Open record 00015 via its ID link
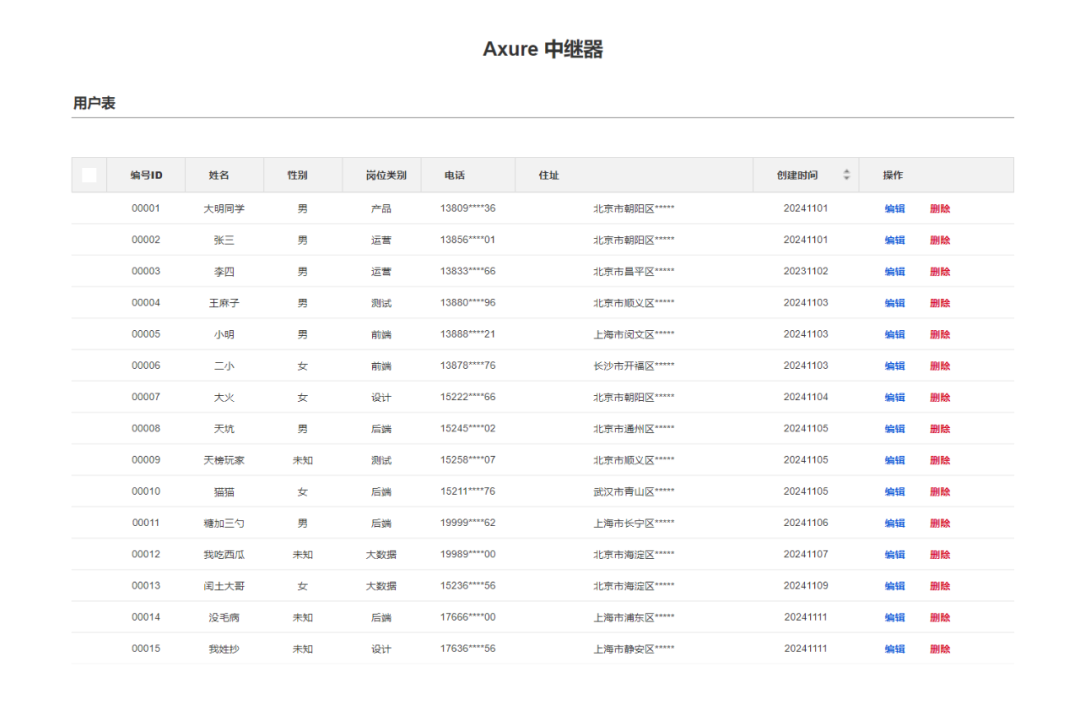 point(145,648)
